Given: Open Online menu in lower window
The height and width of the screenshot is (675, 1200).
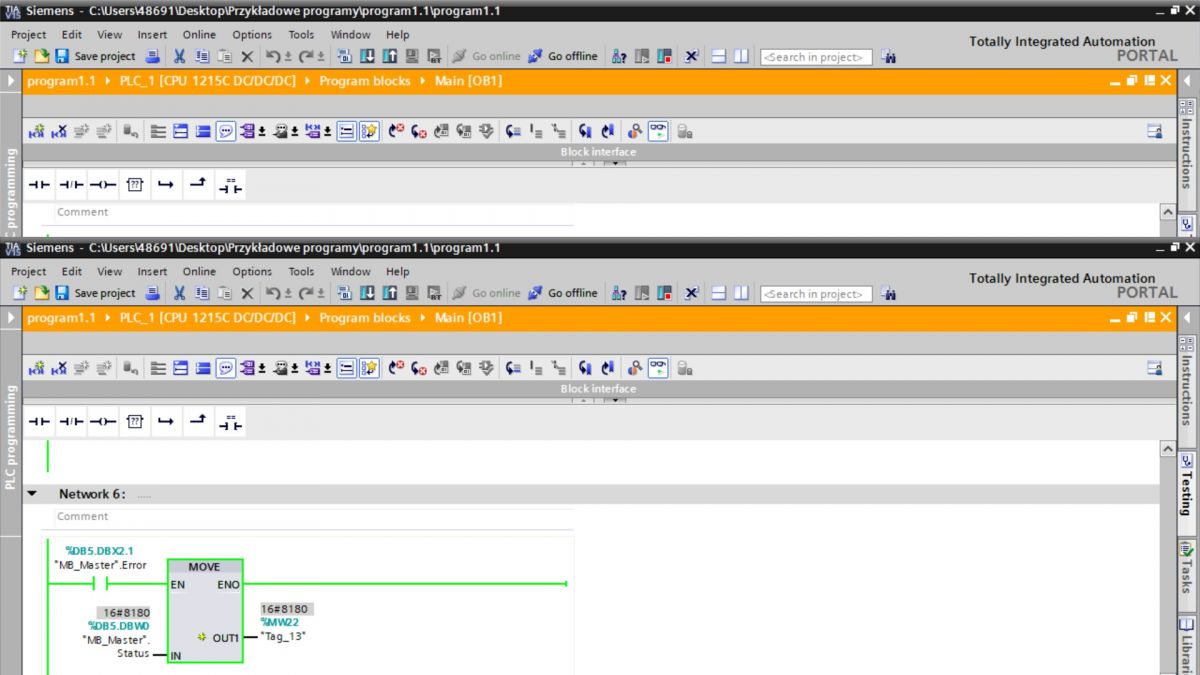Looking at the screenshot, I should pos(199,271).
